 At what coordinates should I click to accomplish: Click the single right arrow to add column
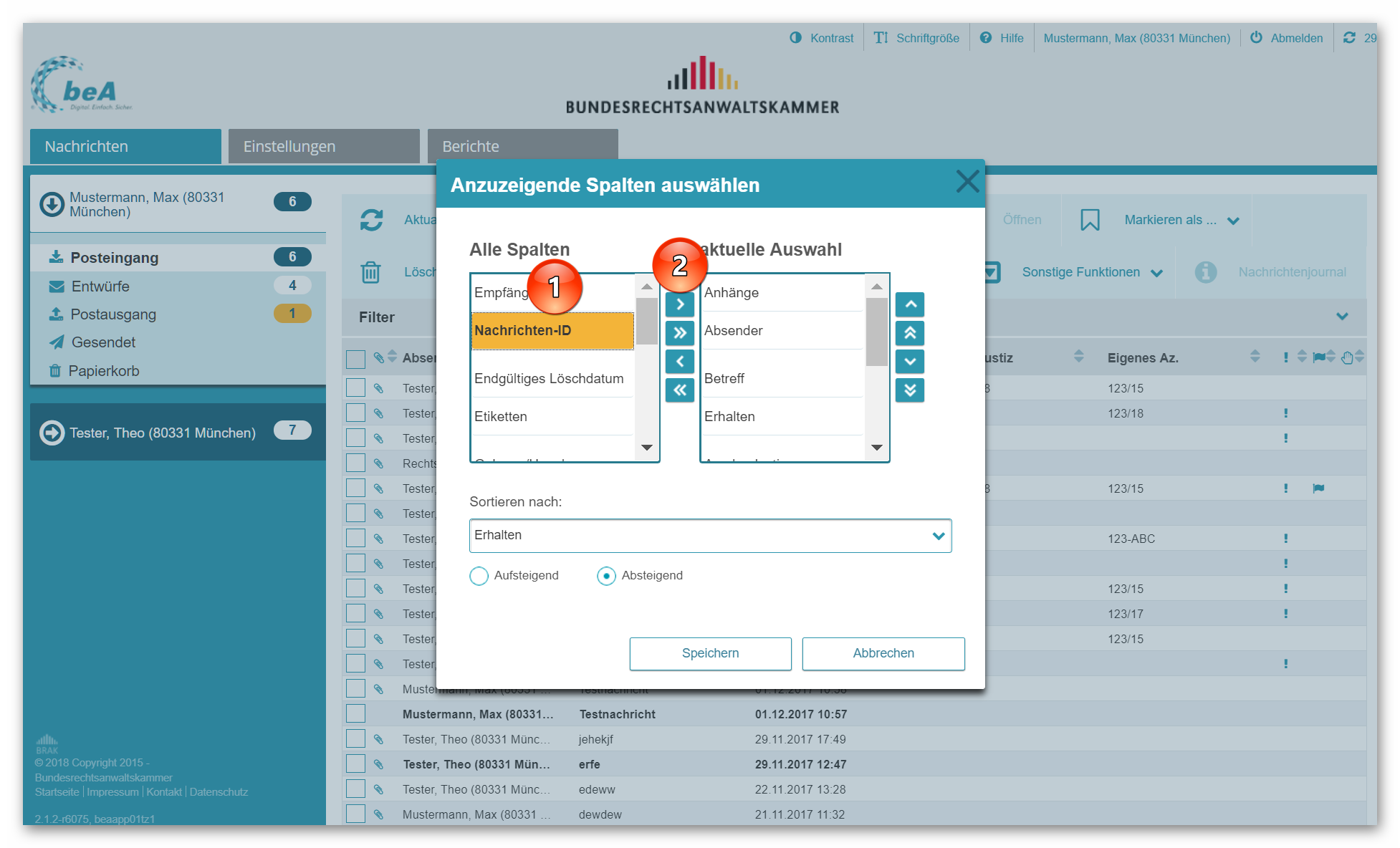pos(679,304)
